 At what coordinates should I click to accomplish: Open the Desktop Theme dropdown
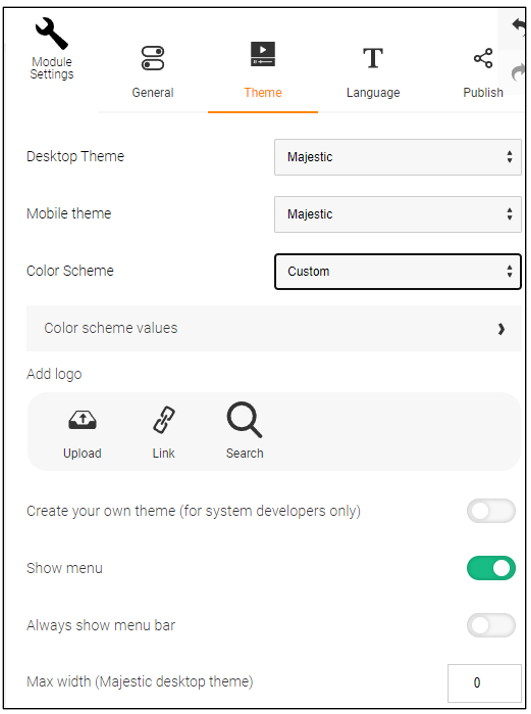pyautogui.click(x=398, y=157)
